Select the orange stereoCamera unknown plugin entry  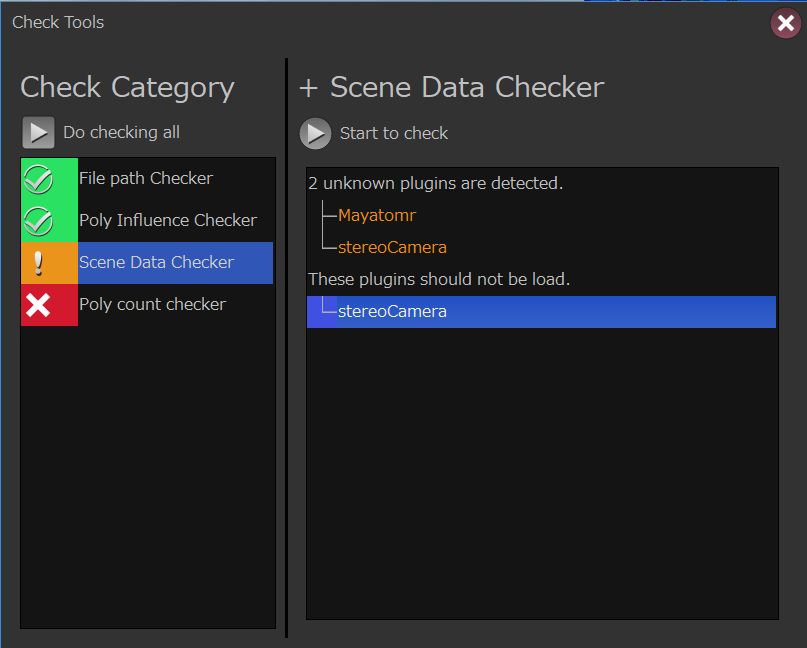pyautogui.click(x=392, y=247)
